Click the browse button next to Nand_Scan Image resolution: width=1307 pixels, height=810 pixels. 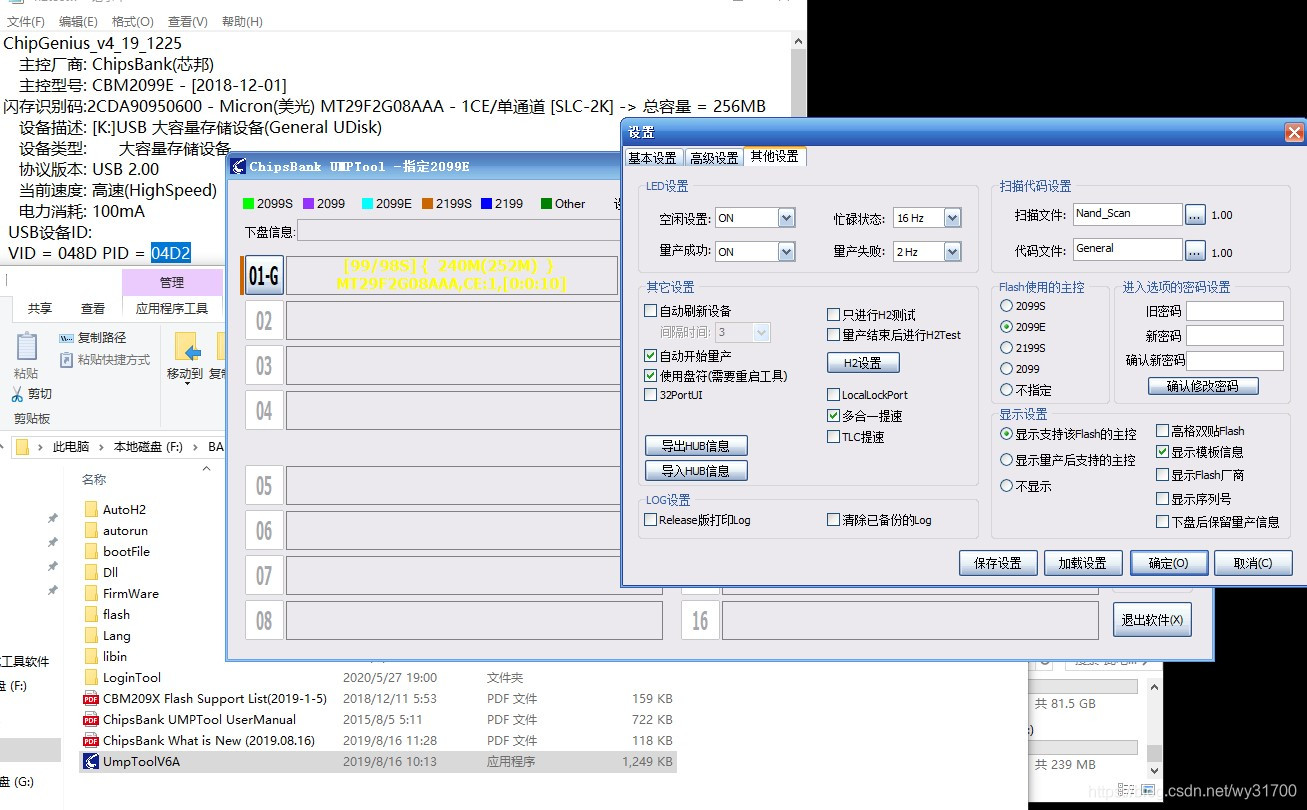point(1195,214)
